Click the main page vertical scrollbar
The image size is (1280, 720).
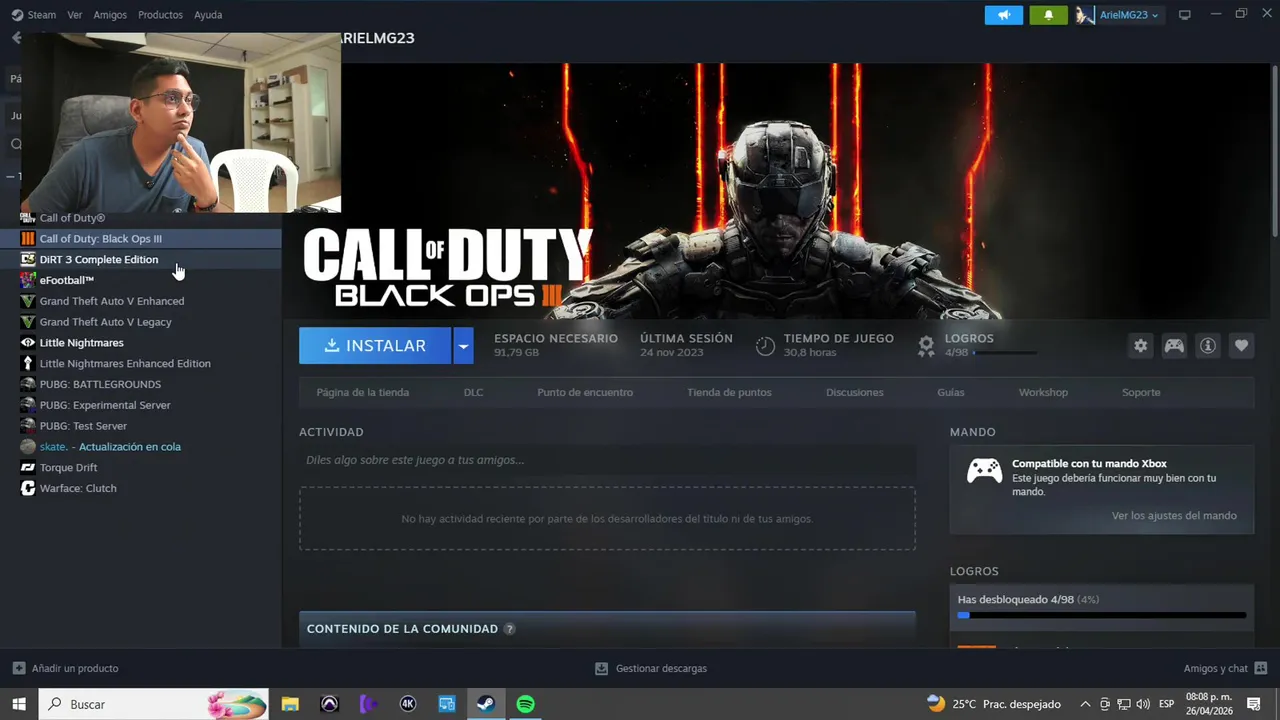tap(1275, 150)
